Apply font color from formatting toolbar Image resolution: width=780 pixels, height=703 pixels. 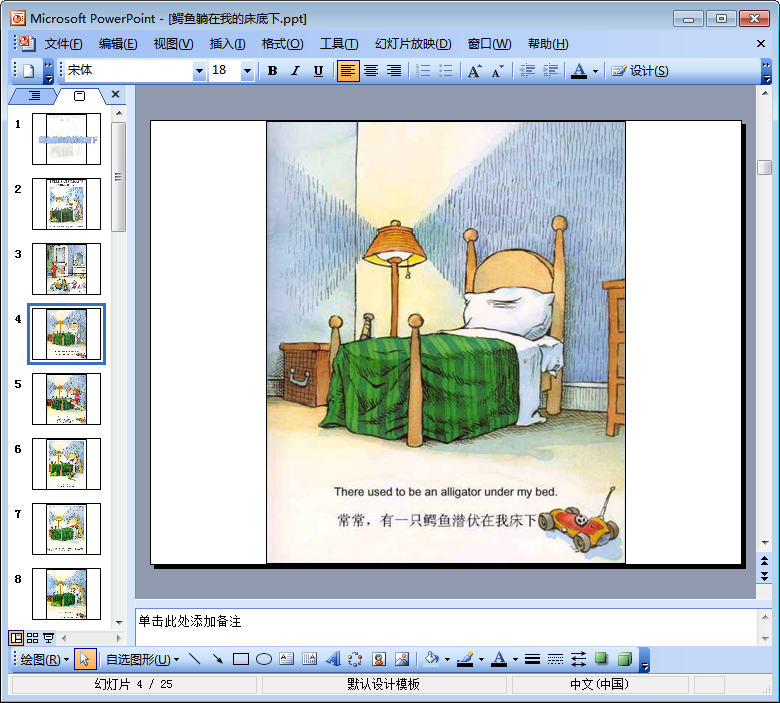point(579,71)
